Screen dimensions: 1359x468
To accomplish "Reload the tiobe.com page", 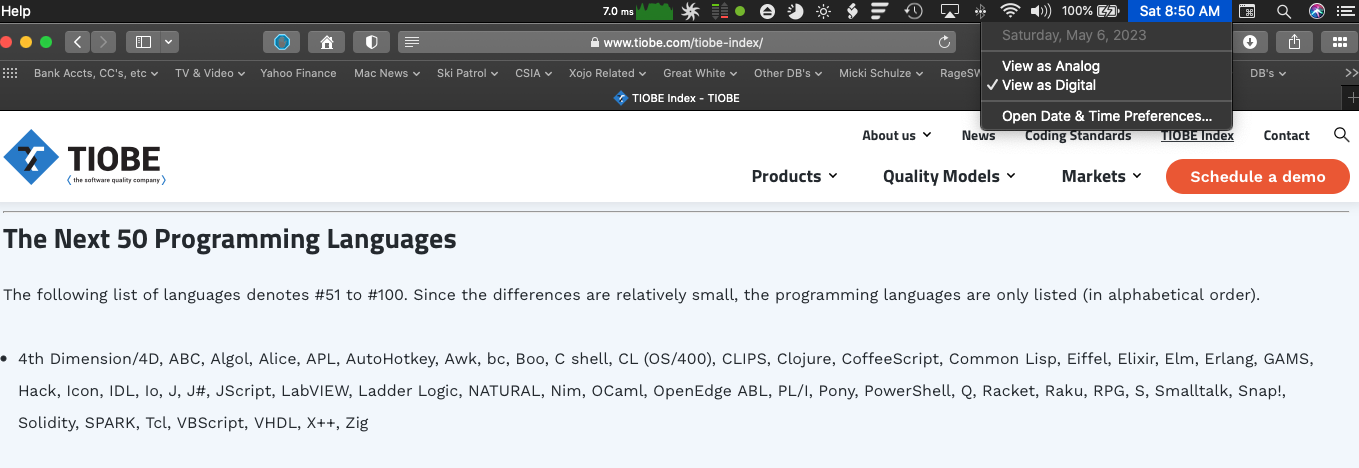I will [944, 42].
